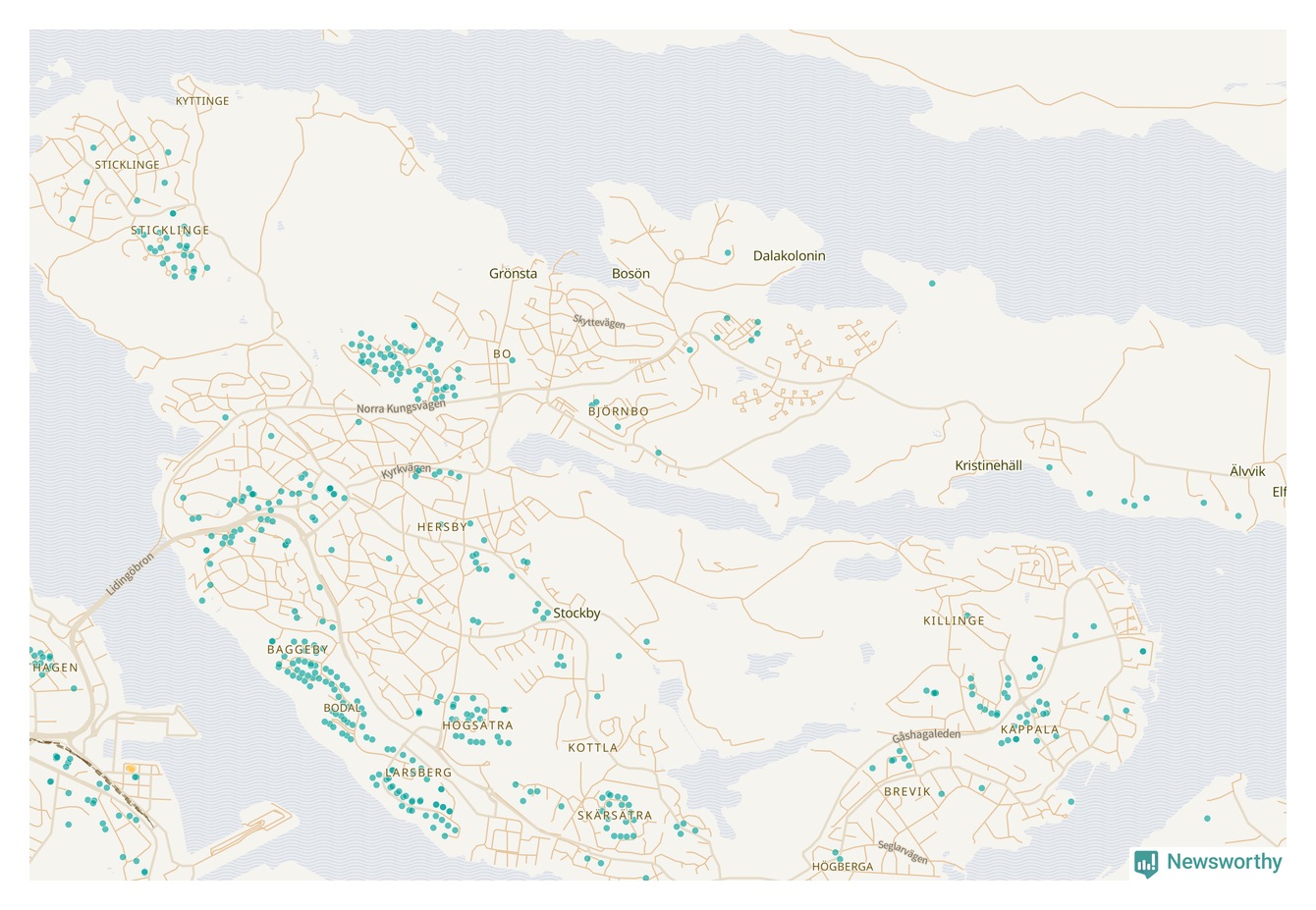Select the Kyttinge map label
Viewport: 1316px width, 910px height.
point(202,101)
